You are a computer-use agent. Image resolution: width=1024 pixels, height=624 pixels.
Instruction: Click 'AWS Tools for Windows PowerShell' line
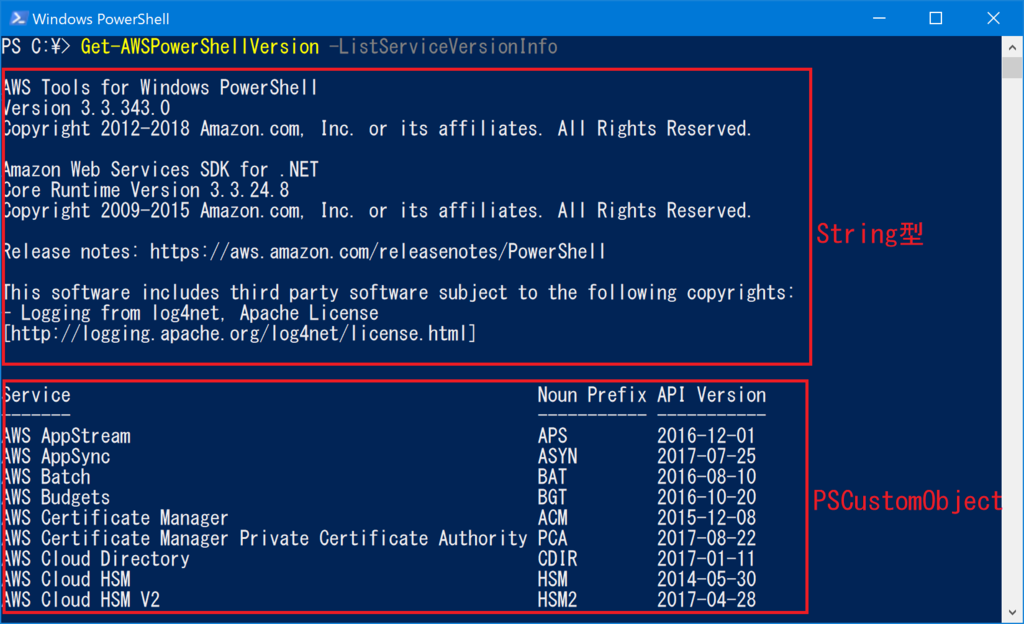tap(160, 87)
